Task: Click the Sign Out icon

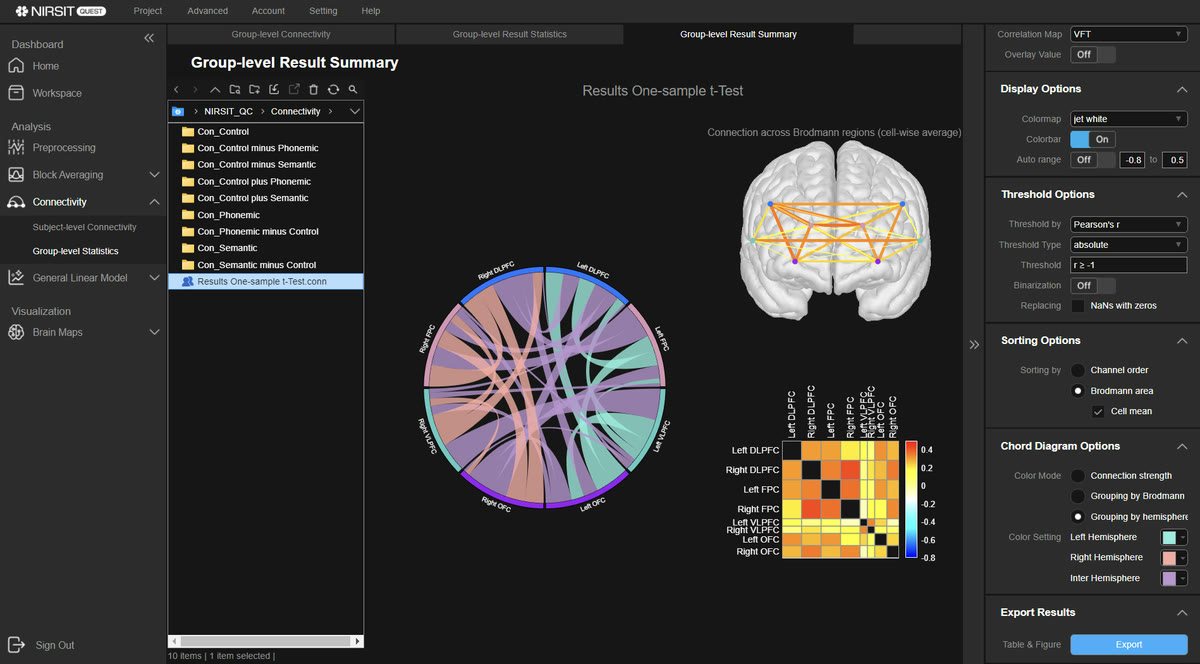Action: [x=16, y=645]
